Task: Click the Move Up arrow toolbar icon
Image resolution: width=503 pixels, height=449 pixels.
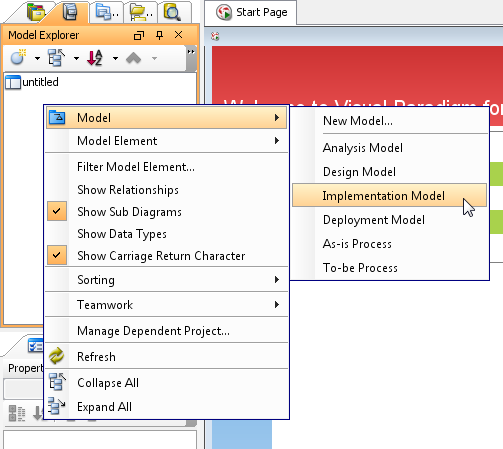Action: pos(133,58)
